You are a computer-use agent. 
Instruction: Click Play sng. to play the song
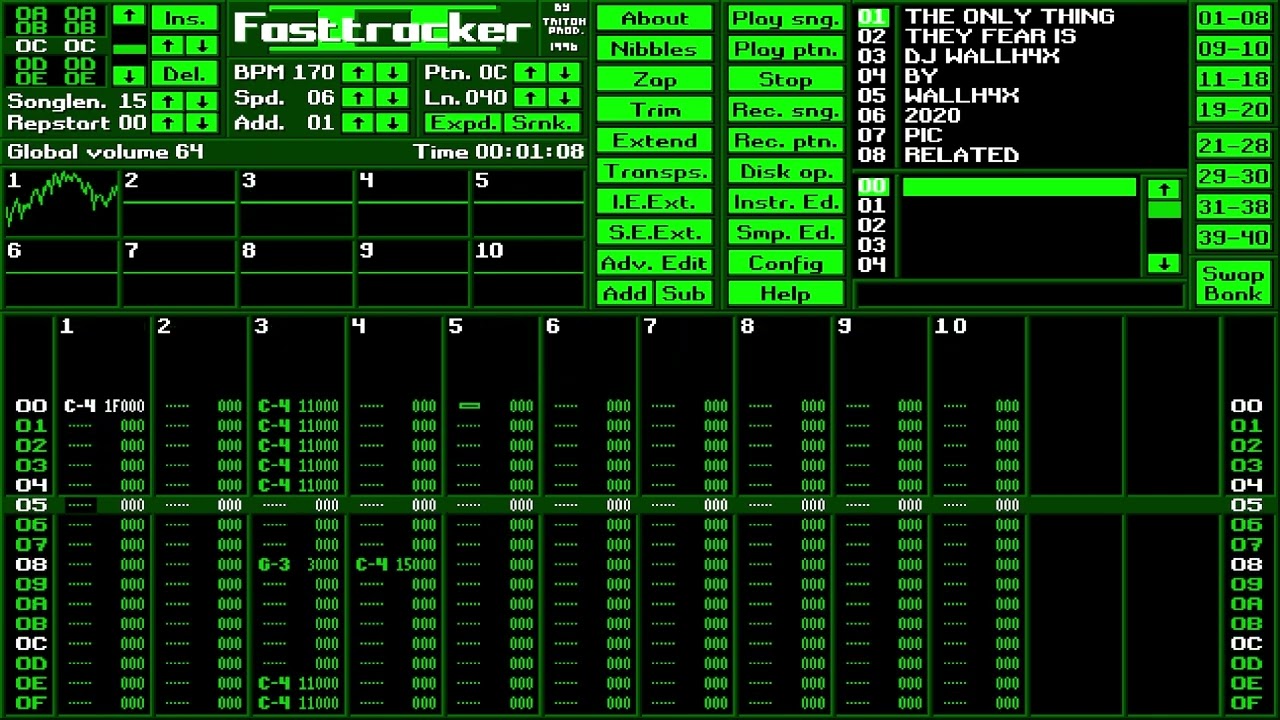pyautogui.click(x=786, y=18)
